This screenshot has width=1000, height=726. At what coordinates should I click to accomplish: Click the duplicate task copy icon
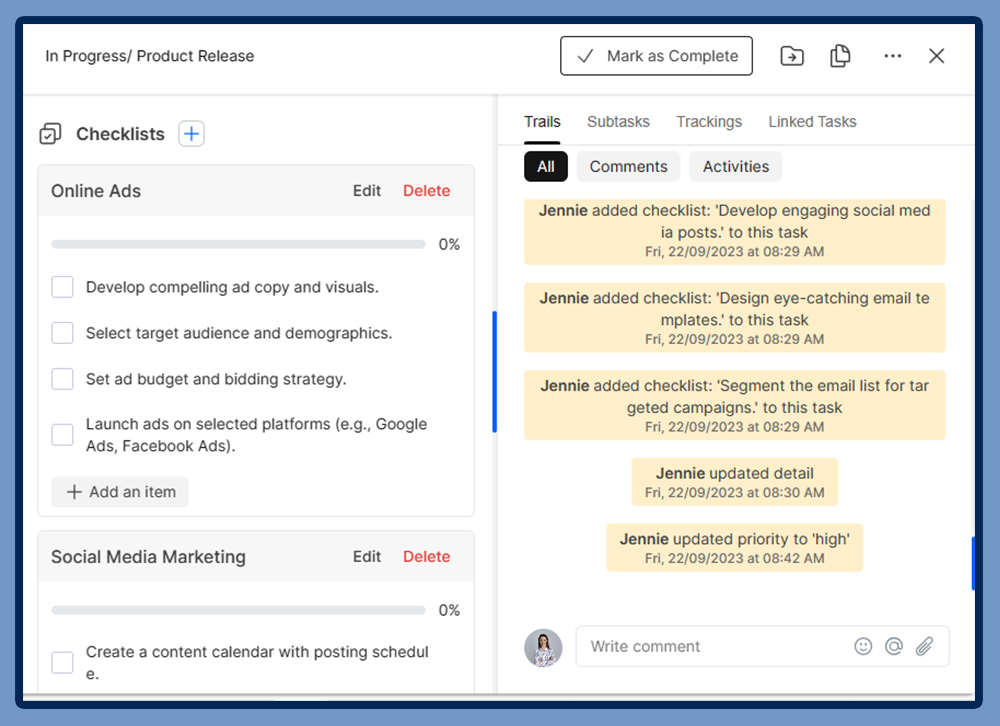tap(840, 56)
